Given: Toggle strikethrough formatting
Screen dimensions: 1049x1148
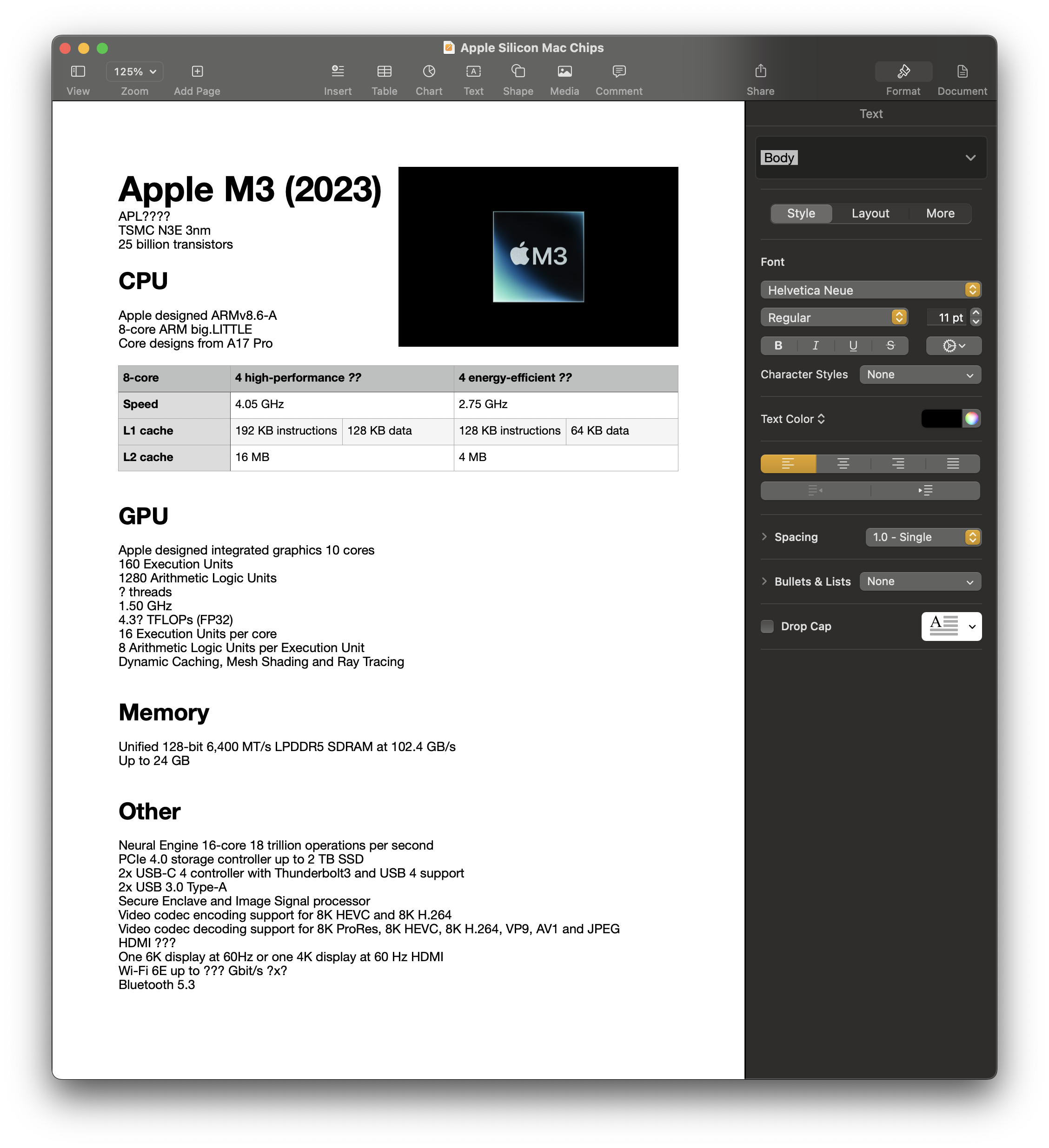Looking at the screenshot, I should (890, 346).
